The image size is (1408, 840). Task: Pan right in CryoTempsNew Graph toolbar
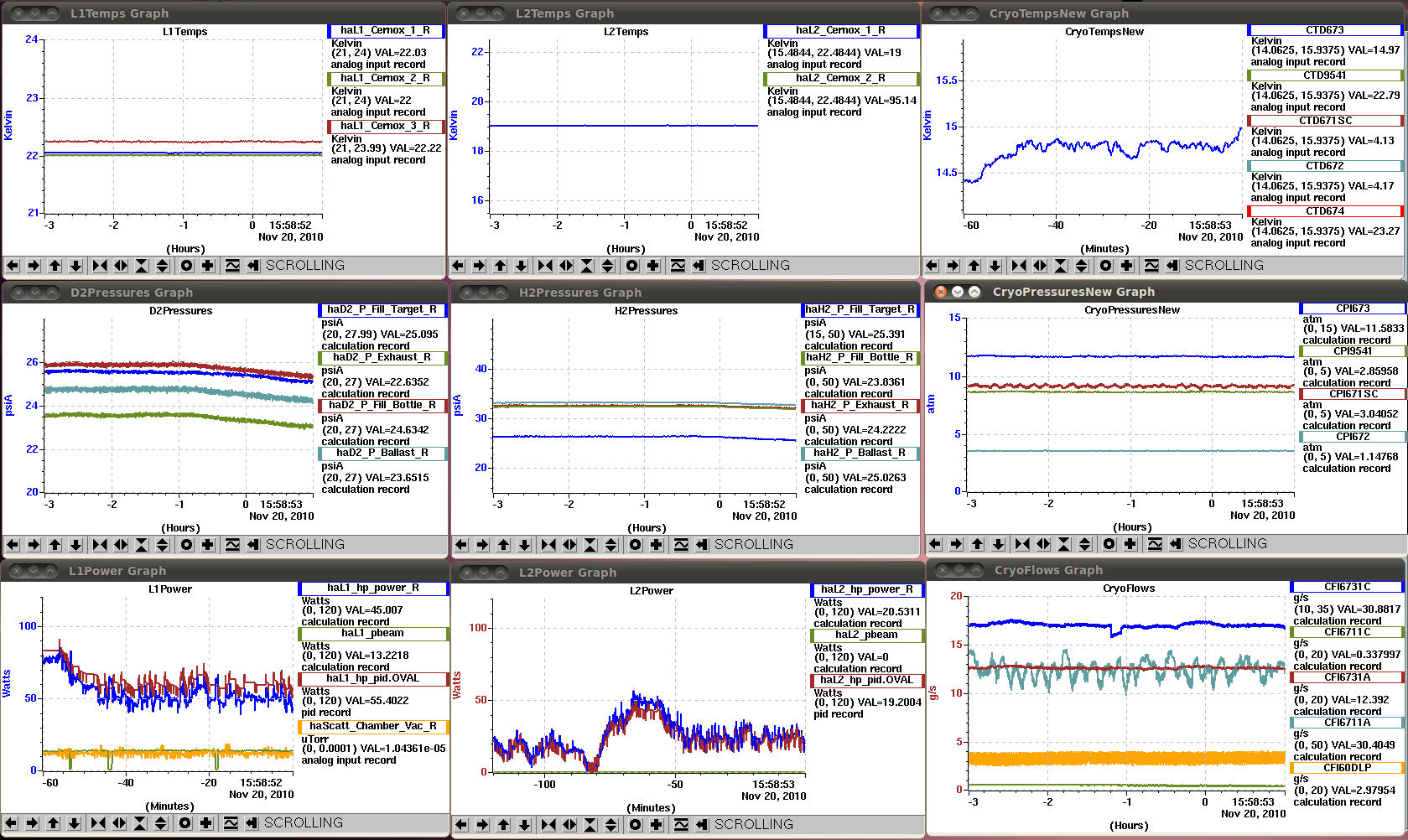[953, 266]
